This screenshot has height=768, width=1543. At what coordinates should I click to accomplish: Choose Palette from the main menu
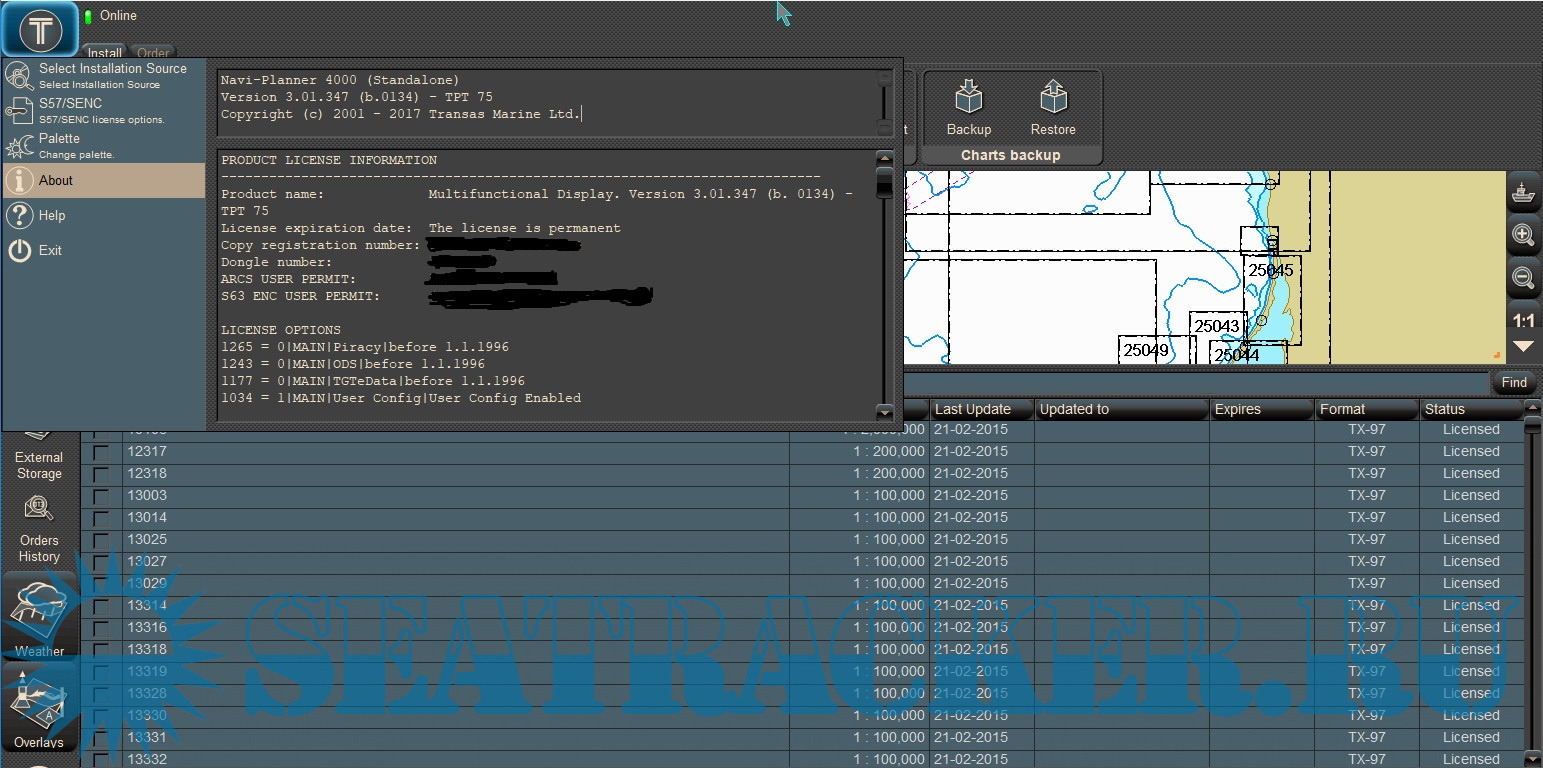[x=59, y=145]
